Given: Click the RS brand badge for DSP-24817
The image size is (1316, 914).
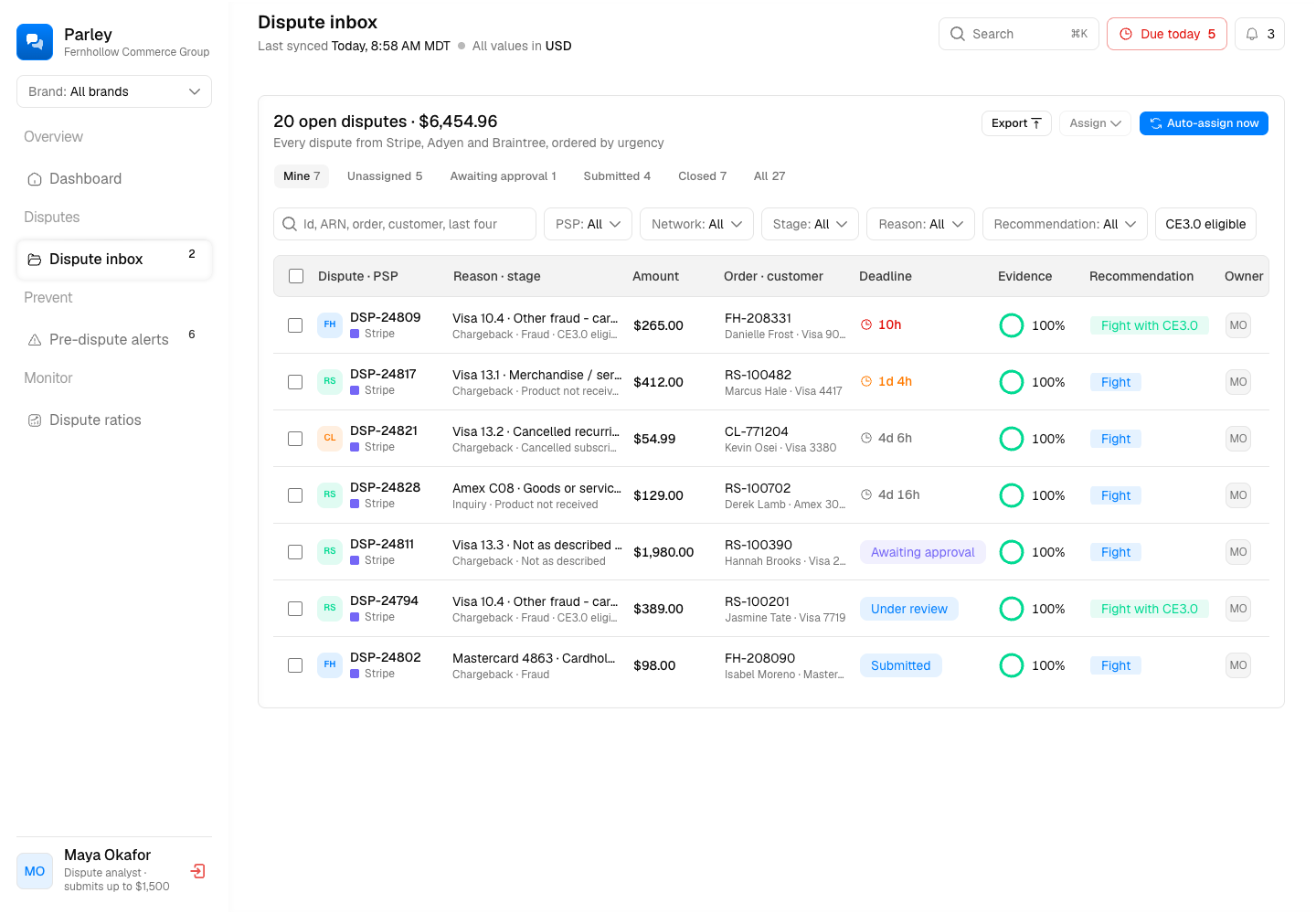Looking at the screenshot, I should (330, 381).
